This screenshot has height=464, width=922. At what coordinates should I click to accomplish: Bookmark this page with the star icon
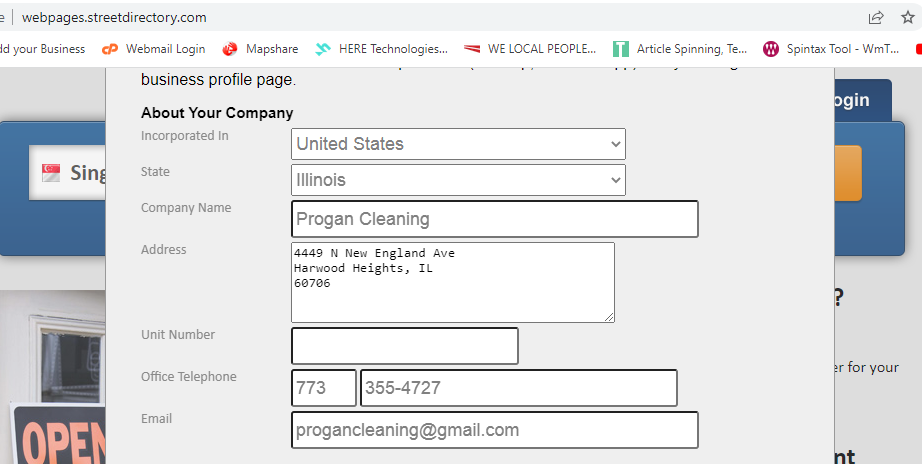(908, 17)
